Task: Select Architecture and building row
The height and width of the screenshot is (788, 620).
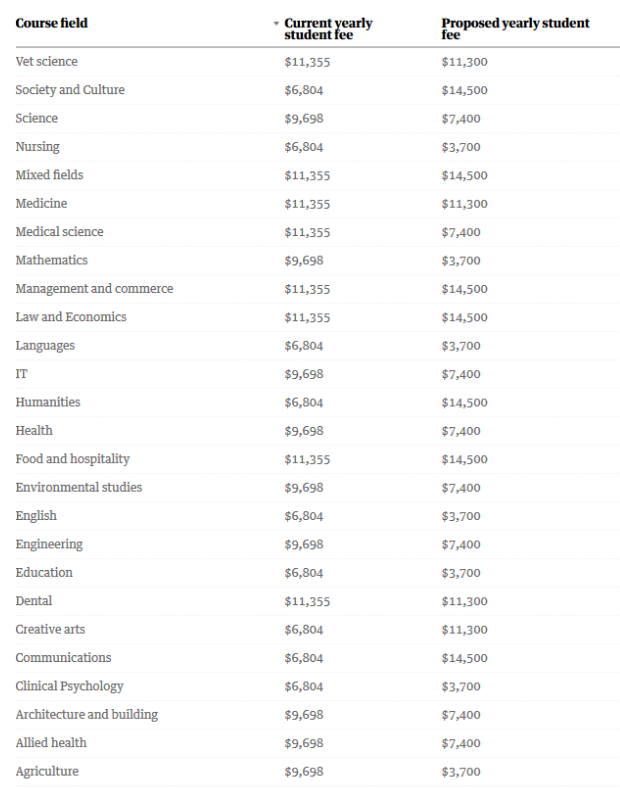Action: tap(86, 715)
